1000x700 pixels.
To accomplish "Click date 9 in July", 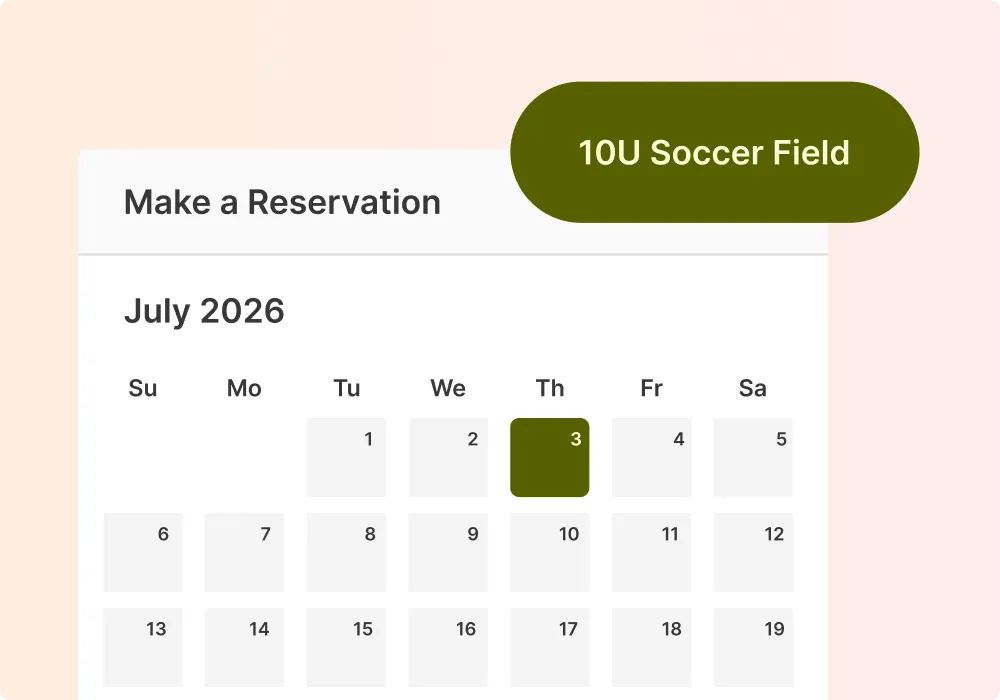I will (448, 552).
